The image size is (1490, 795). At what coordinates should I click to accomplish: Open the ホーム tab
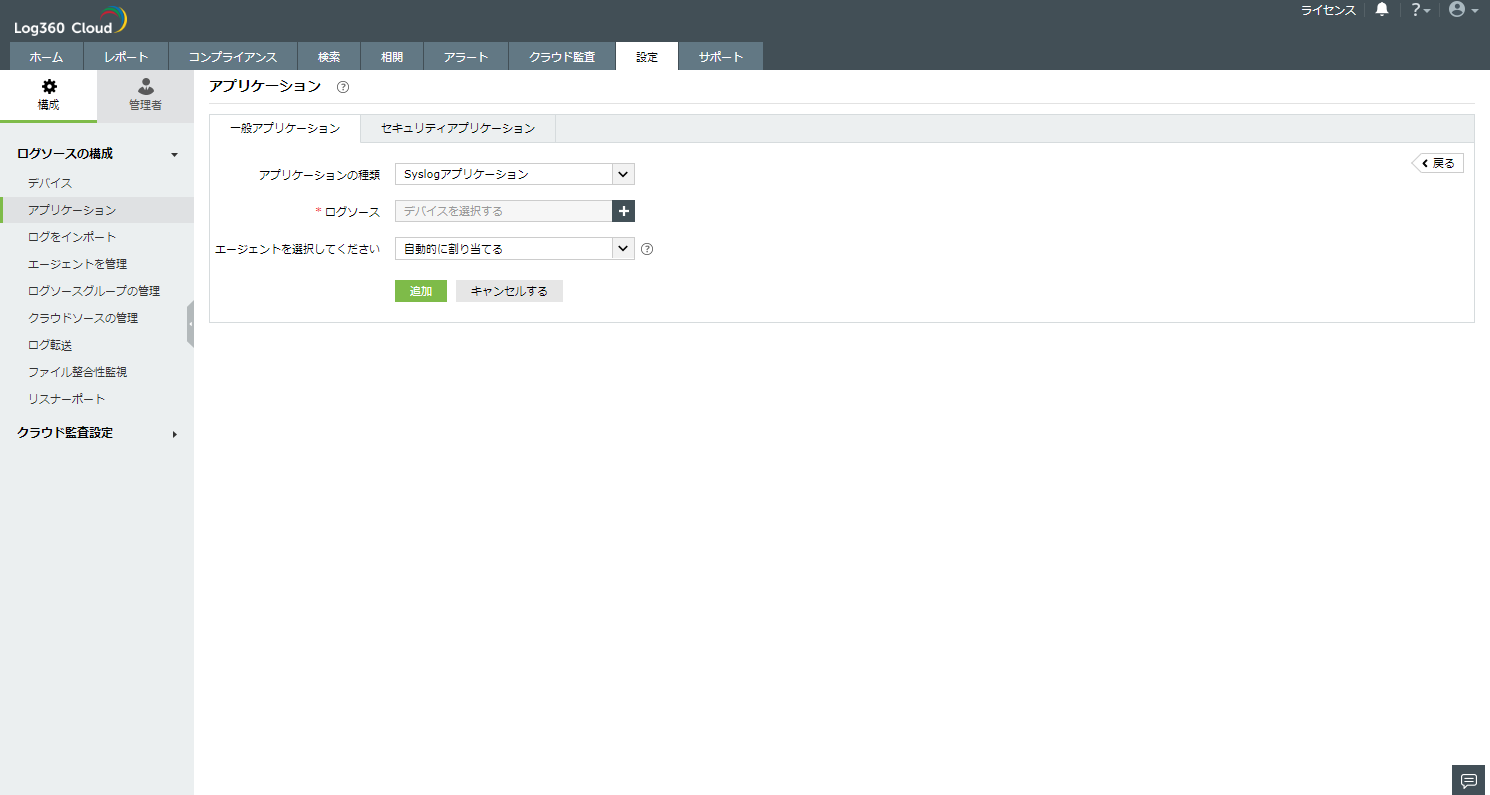tap(47, 57)
